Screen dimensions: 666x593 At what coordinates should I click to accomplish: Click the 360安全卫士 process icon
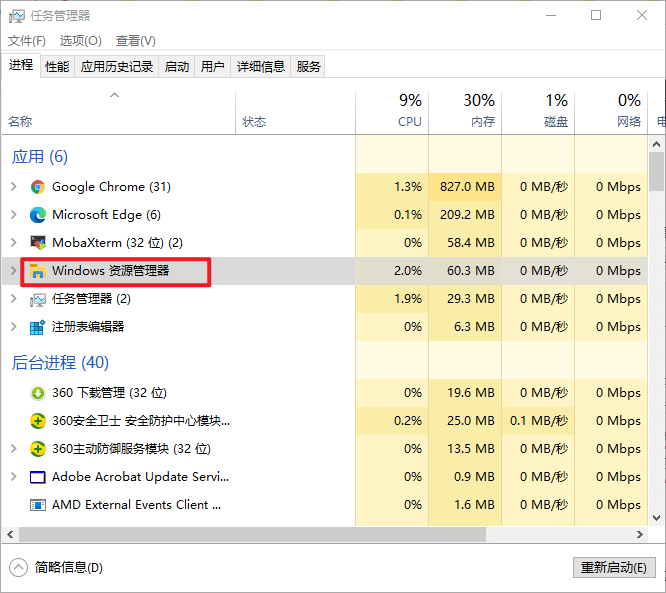pyautogui.click(x=37, y=421)
